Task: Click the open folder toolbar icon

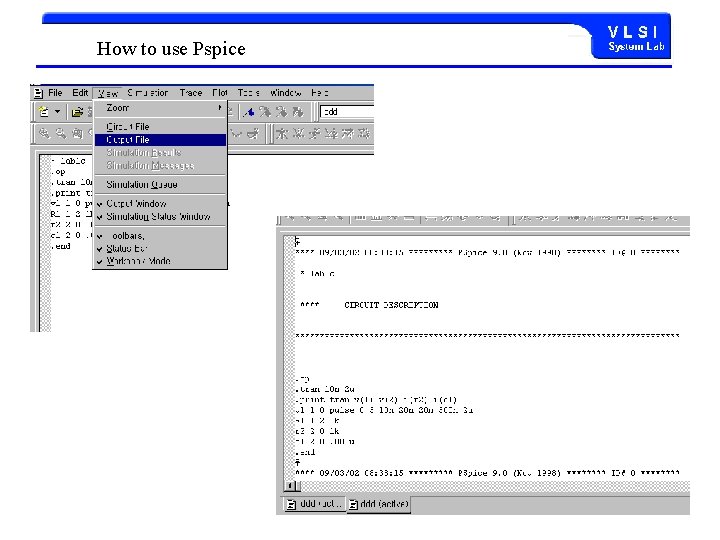Action: click(77, 112)
